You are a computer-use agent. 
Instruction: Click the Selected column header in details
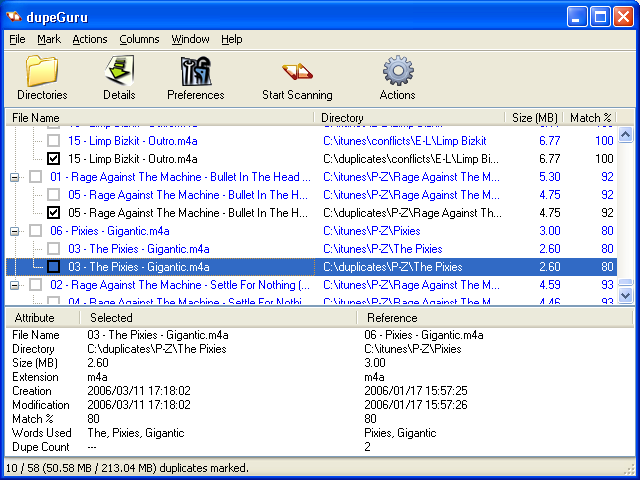(x=218, y=318)
